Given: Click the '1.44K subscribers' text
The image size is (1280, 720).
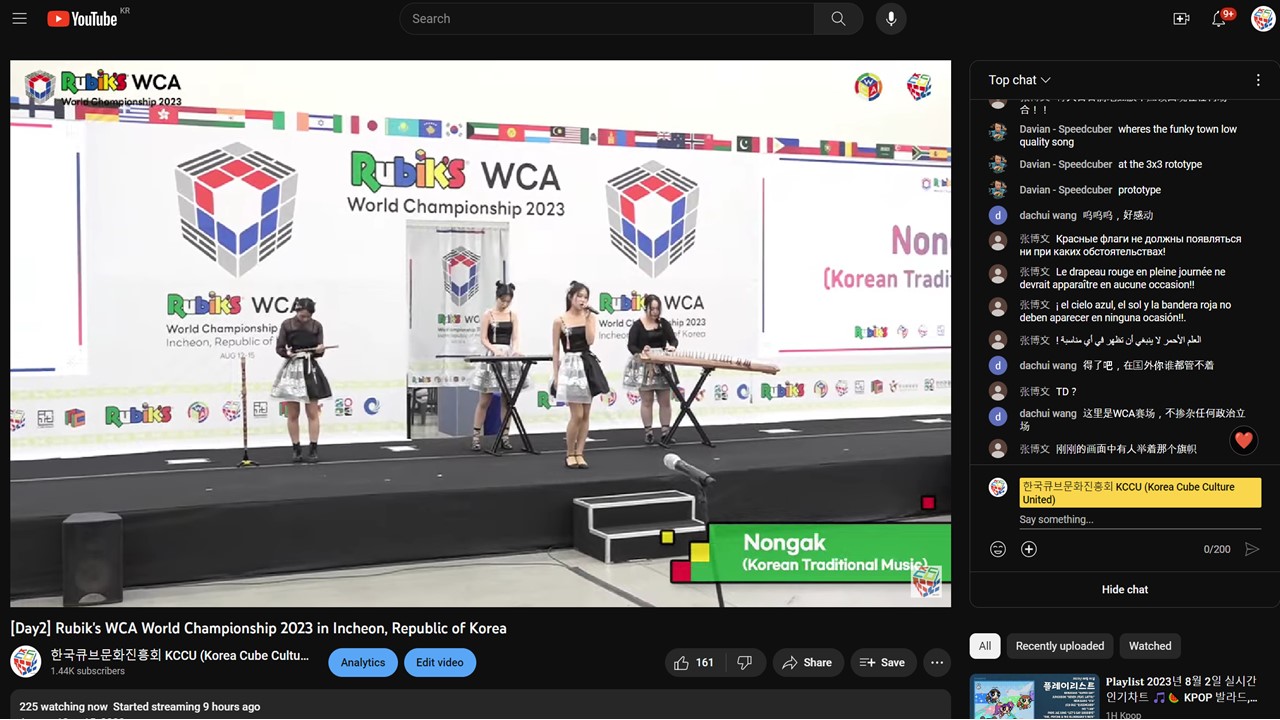Looking at the screenshot, I should (x=88, y=671).
